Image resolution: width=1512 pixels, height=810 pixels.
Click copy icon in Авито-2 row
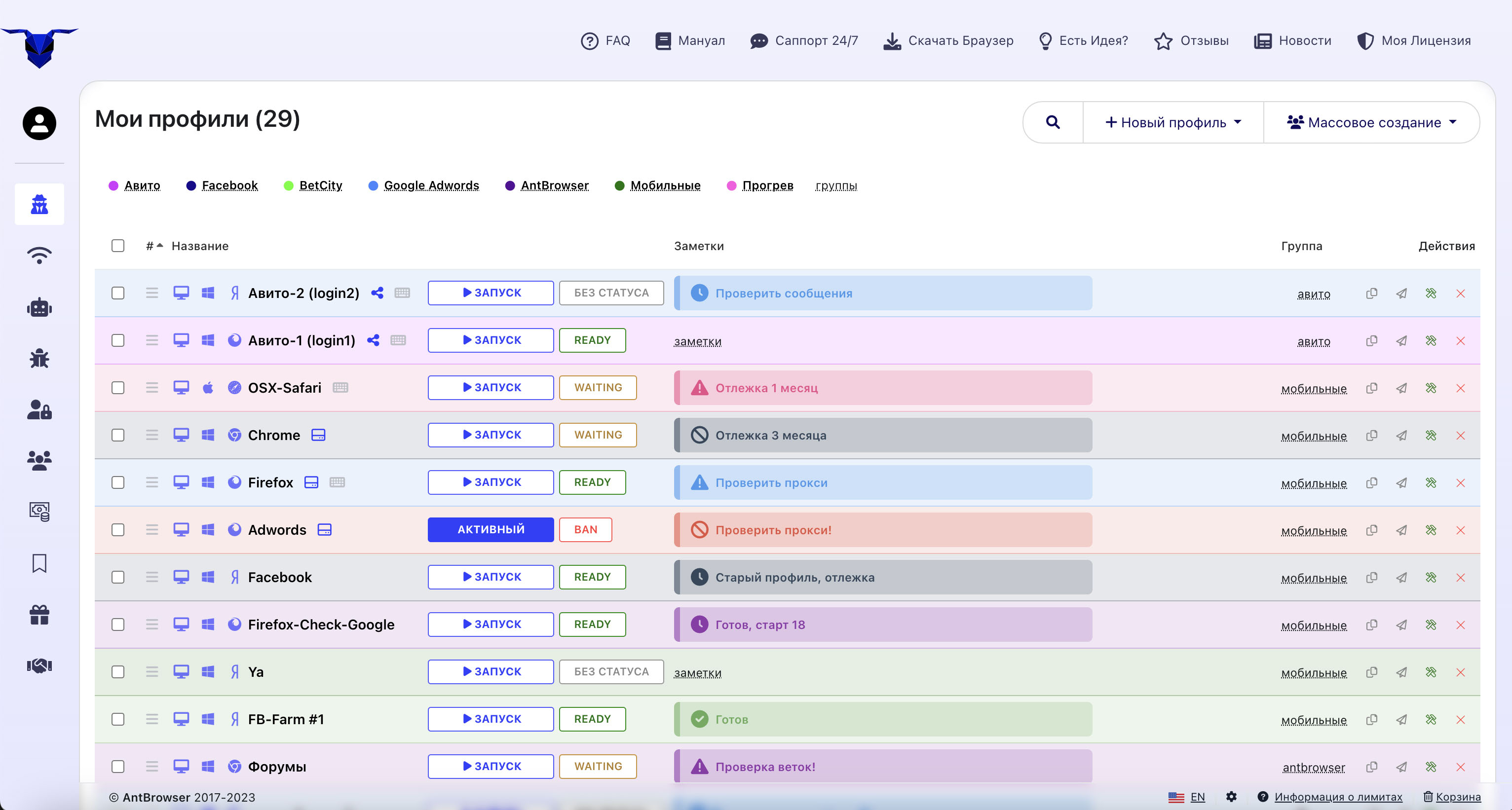1372,293
